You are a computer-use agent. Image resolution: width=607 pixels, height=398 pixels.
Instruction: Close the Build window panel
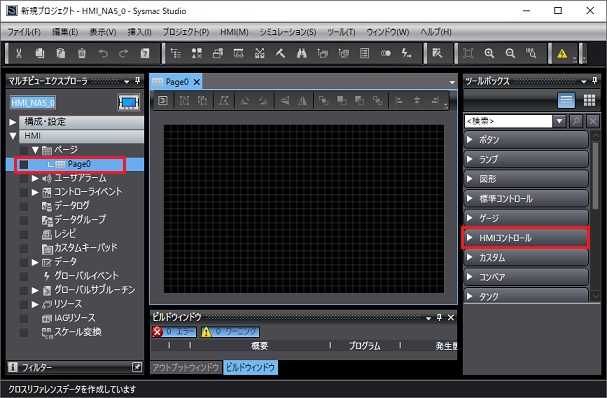click(451, 317)
